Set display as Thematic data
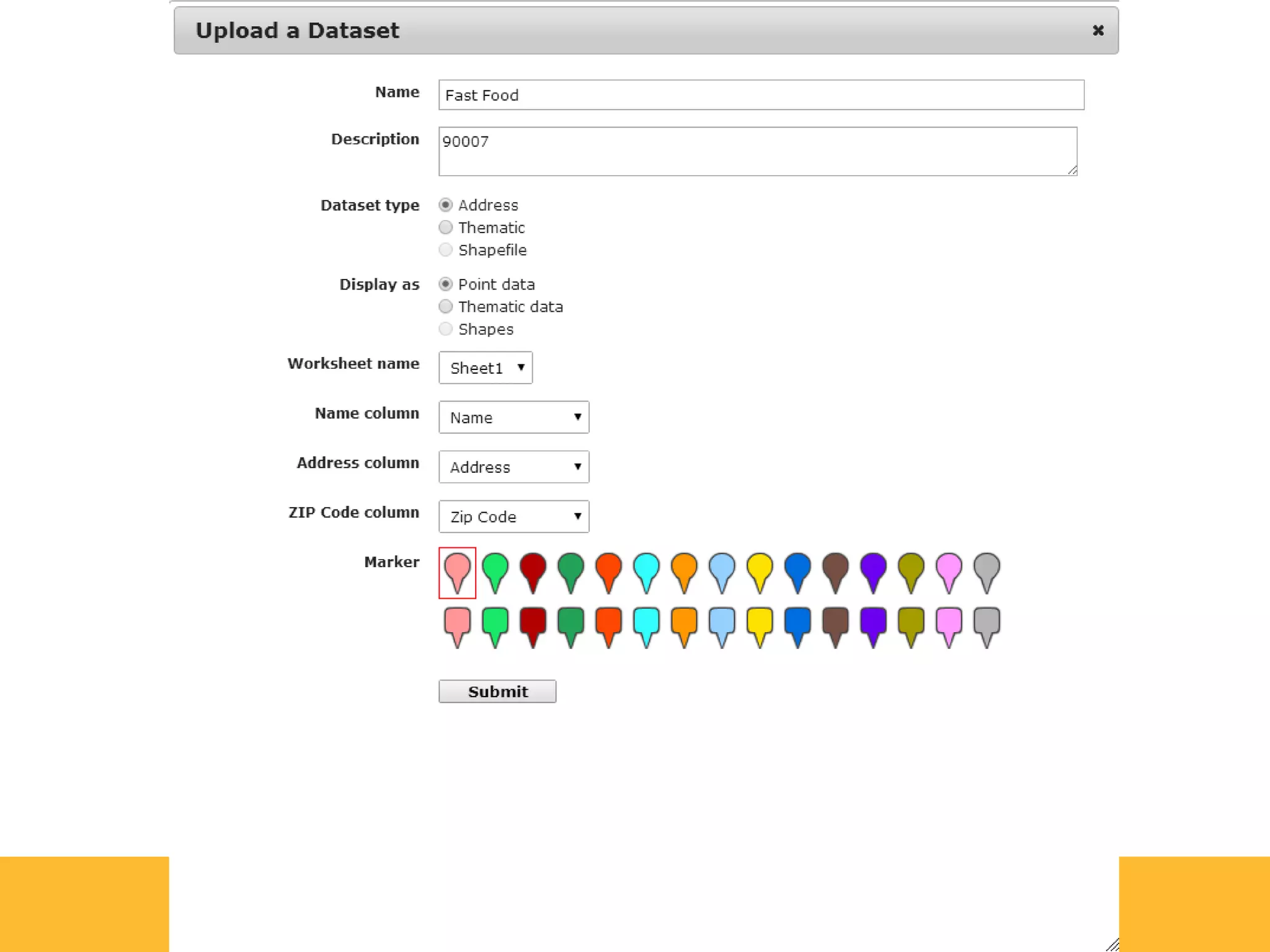The image size is (1270, 952). (445, 307)
